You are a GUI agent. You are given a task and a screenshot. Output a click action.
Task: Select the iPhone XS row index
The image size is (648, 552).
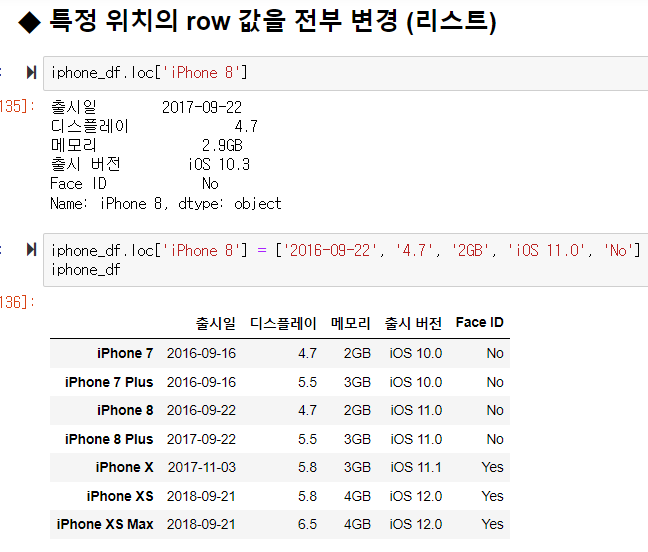[120, 496]
